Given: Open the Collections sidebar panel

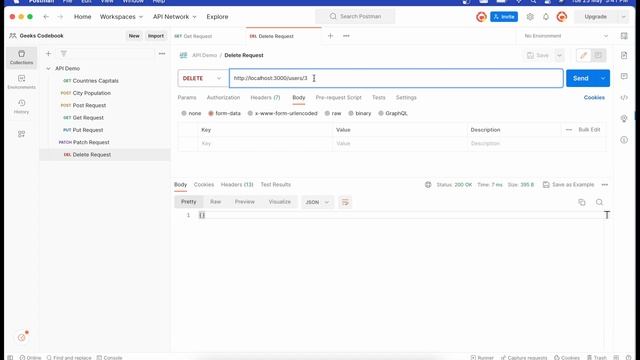Looking at the screenshot, I should point(21,57).
